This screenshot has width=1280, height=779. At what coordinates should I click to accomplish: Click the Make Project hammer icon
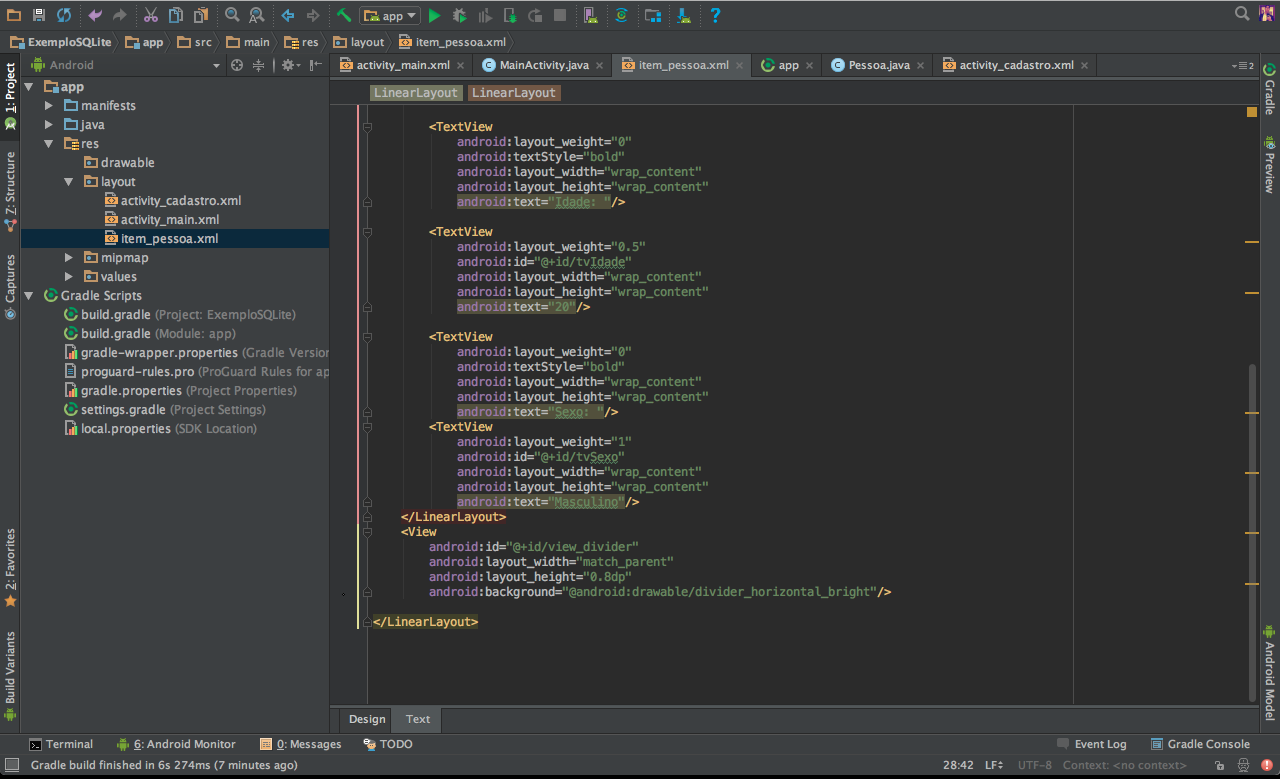(344, 15)
